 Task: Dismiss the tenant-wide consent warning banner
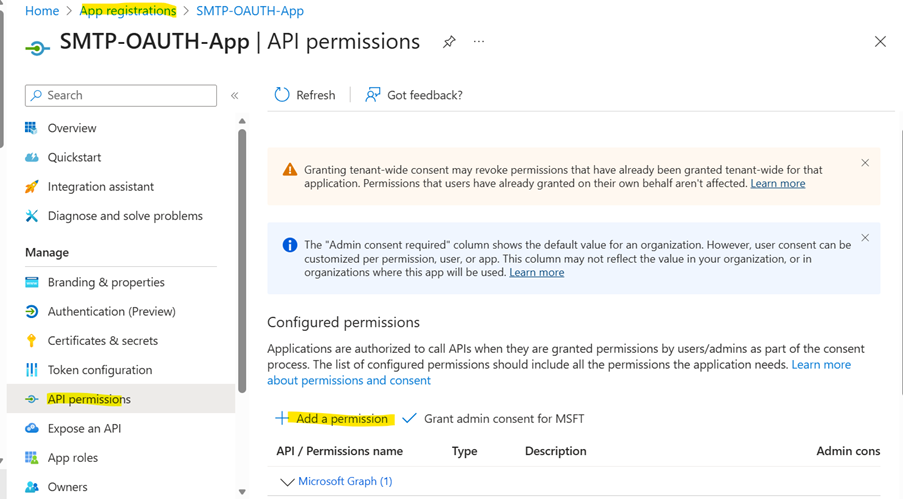(x=865, y=163)
